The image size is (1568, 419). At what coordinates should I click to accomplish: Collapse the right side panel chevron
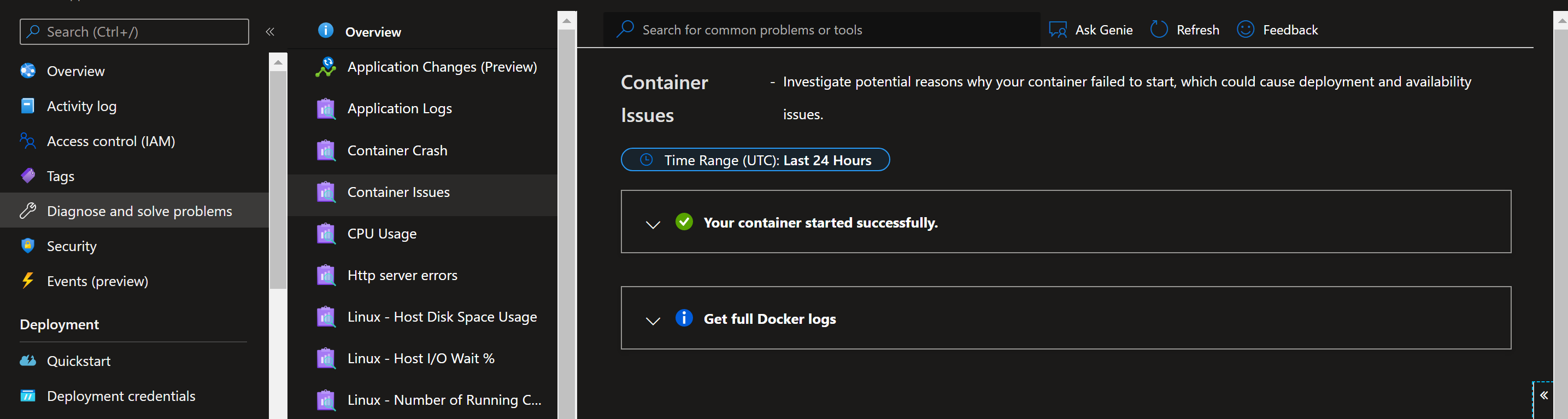click(x=1544, y=395)
